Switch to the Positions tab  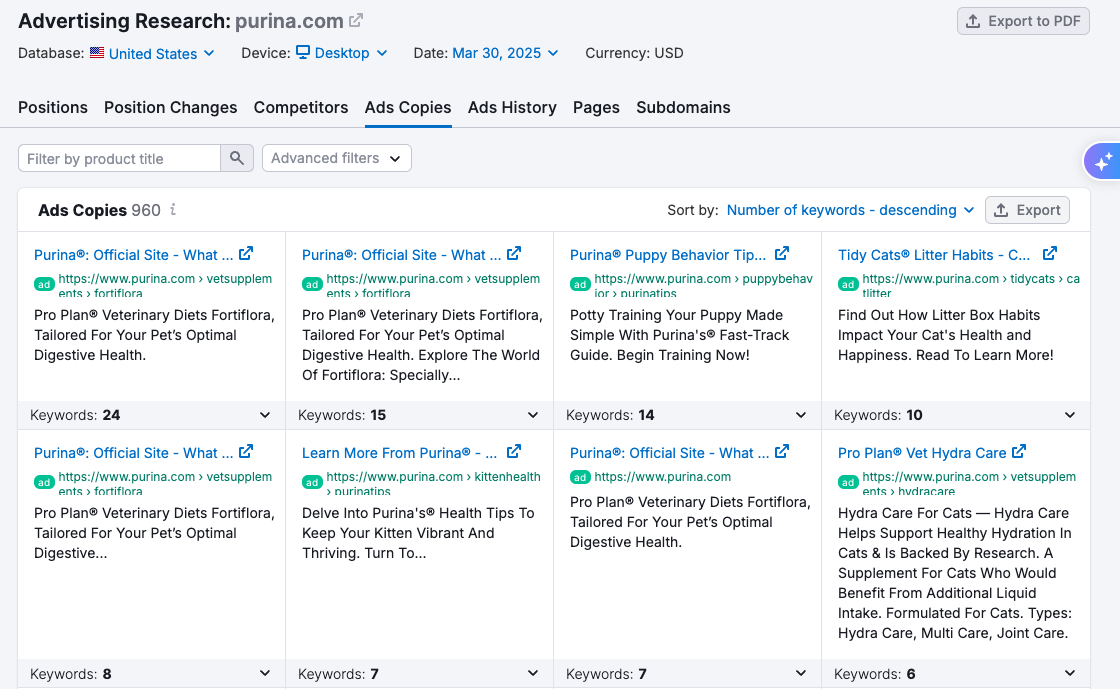[x=52, y=107]
